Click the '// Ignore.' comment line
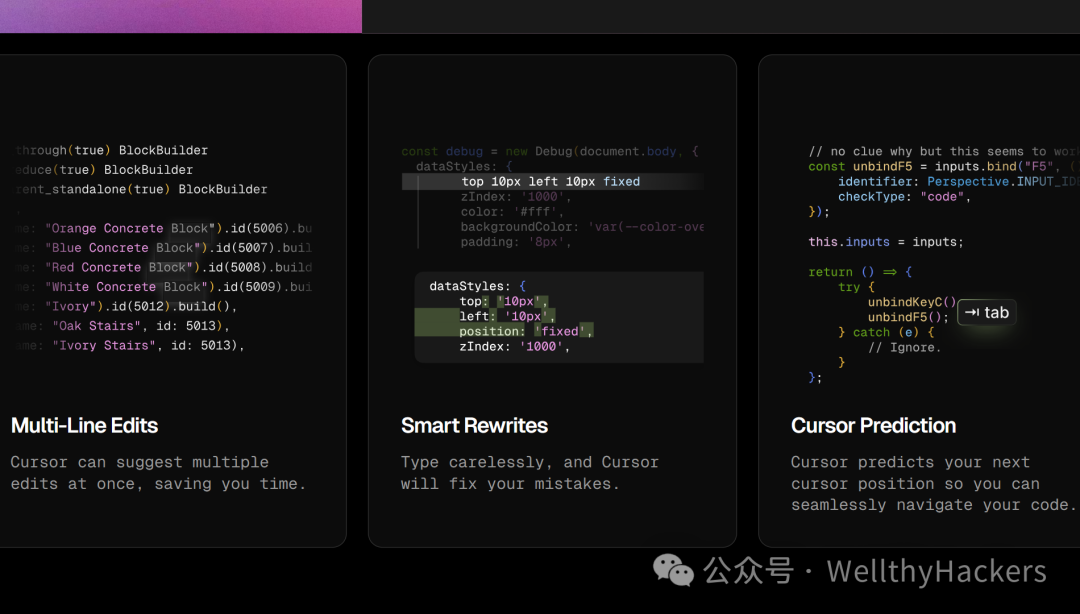This screenshot has width=1080, height=614. (x=904, y=347)
